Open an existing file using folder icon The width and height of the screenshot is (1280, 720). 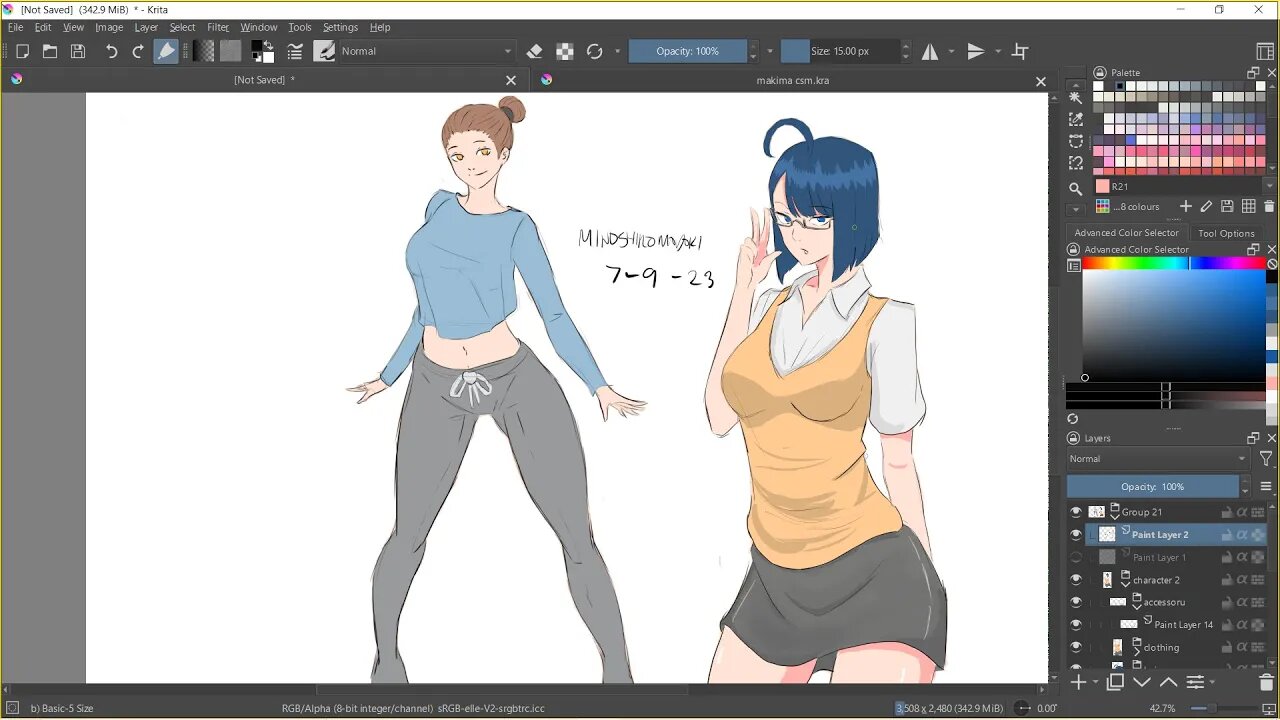coord(50,51)
